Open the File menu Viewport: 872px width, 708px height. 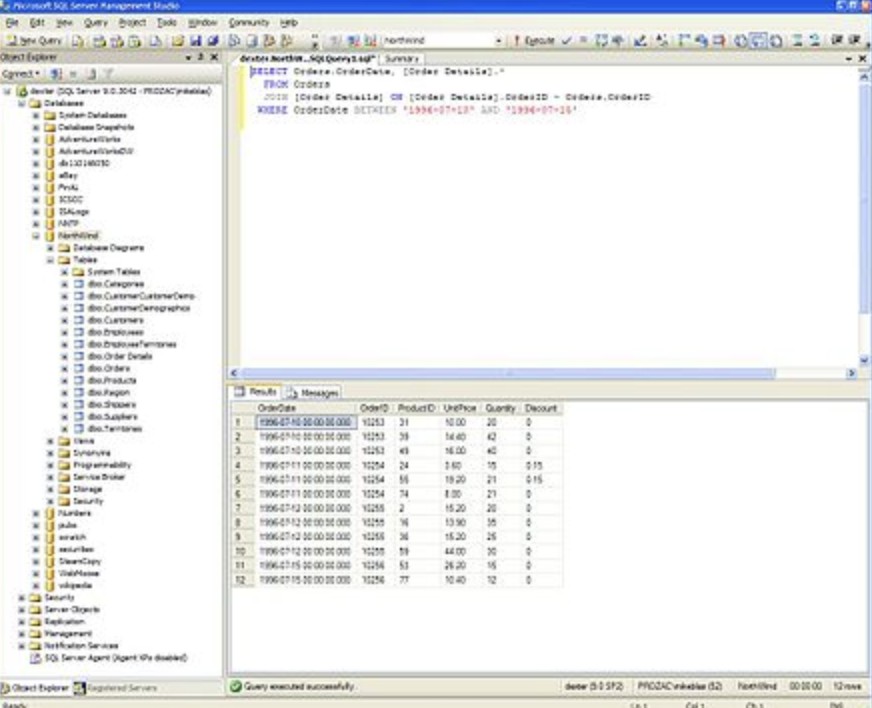[12, 23]
